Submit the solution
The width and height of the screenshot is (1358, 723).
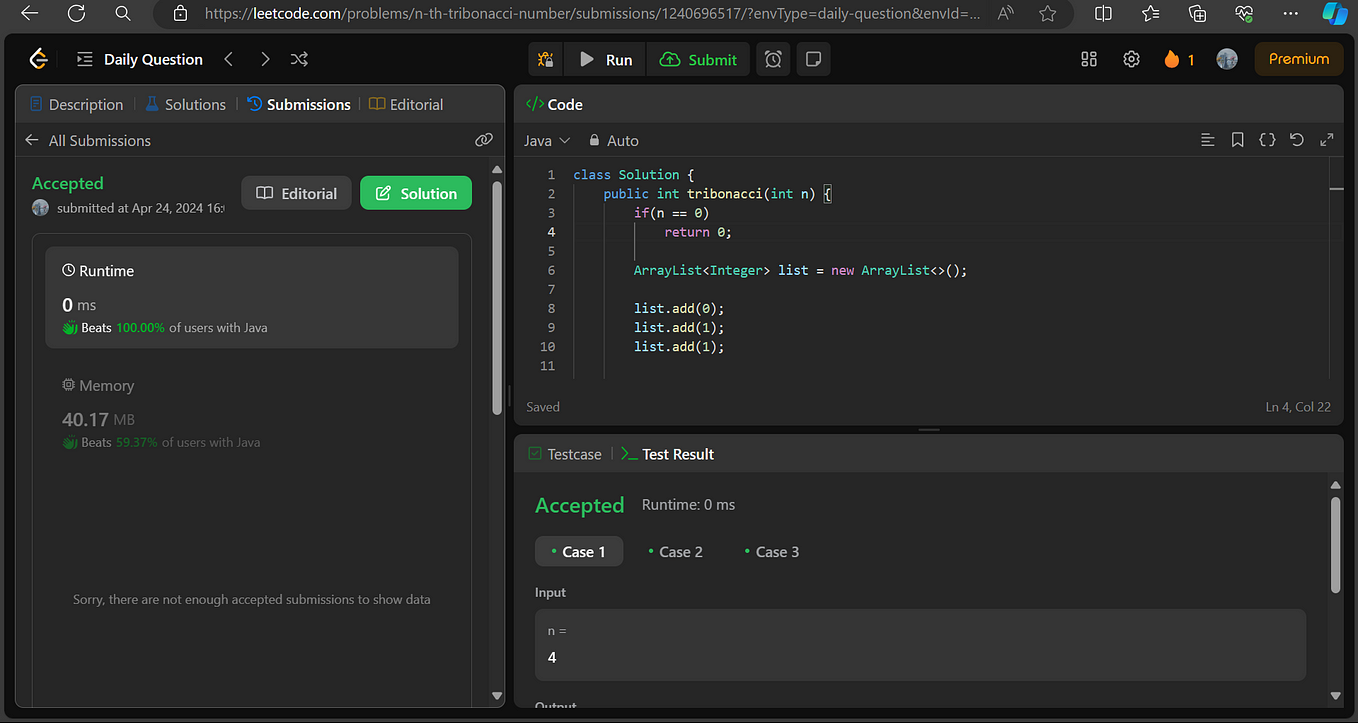(698, 59)
